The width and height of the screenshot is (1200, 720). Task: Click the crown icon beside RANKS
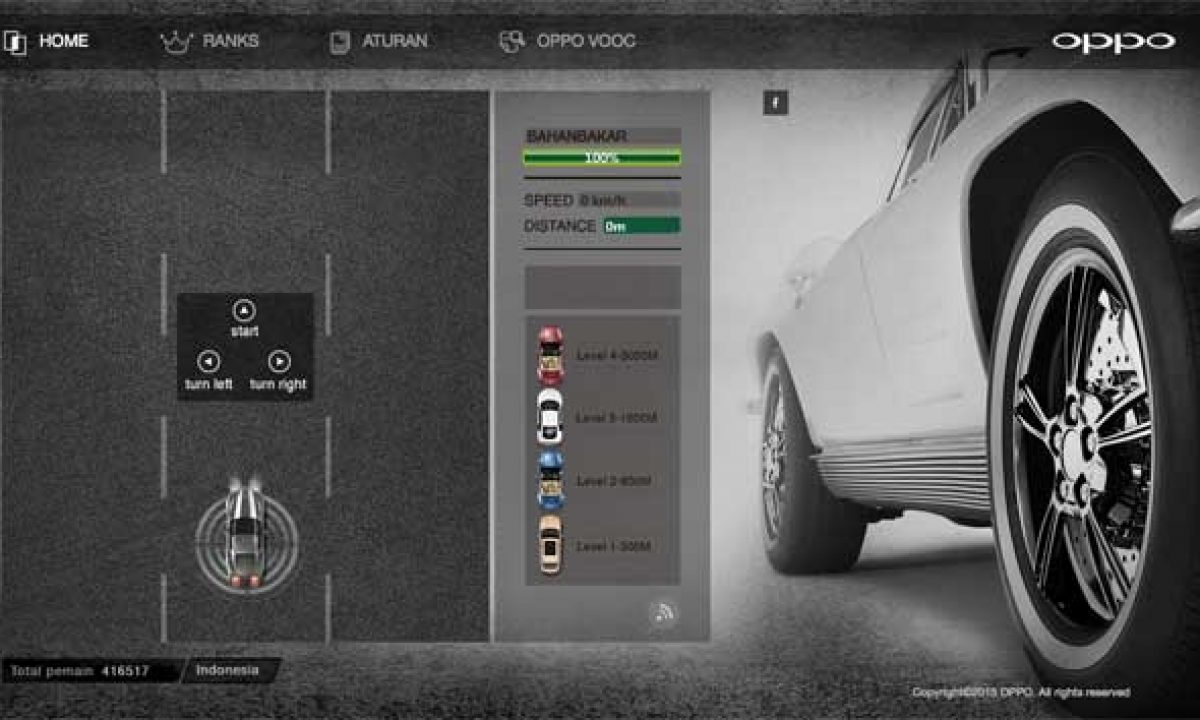point(176,42)
